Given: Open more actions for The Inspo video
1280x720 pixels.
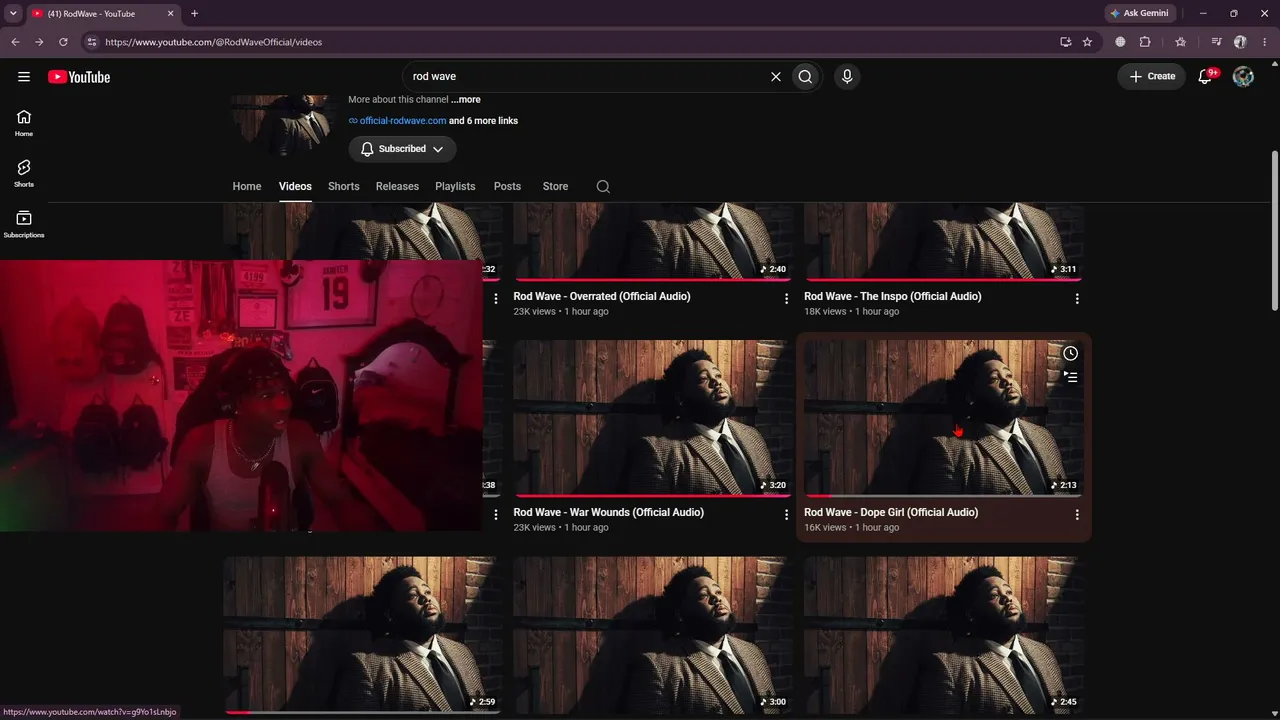Looking at the screenshot, I should 1077,299.
